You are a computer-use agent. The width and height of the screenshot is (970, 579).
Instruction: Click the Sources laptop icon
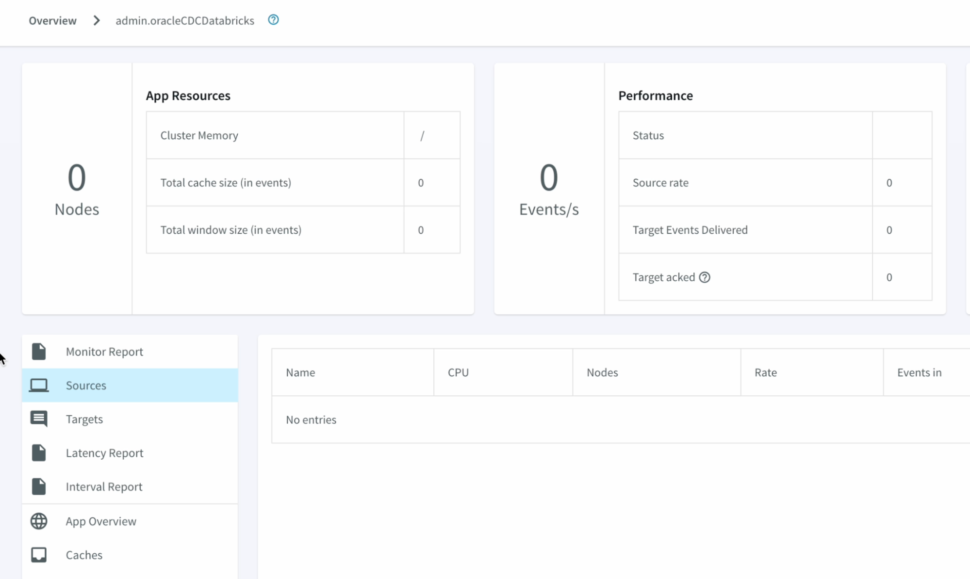pyautogui.click(x=39, y=386)
